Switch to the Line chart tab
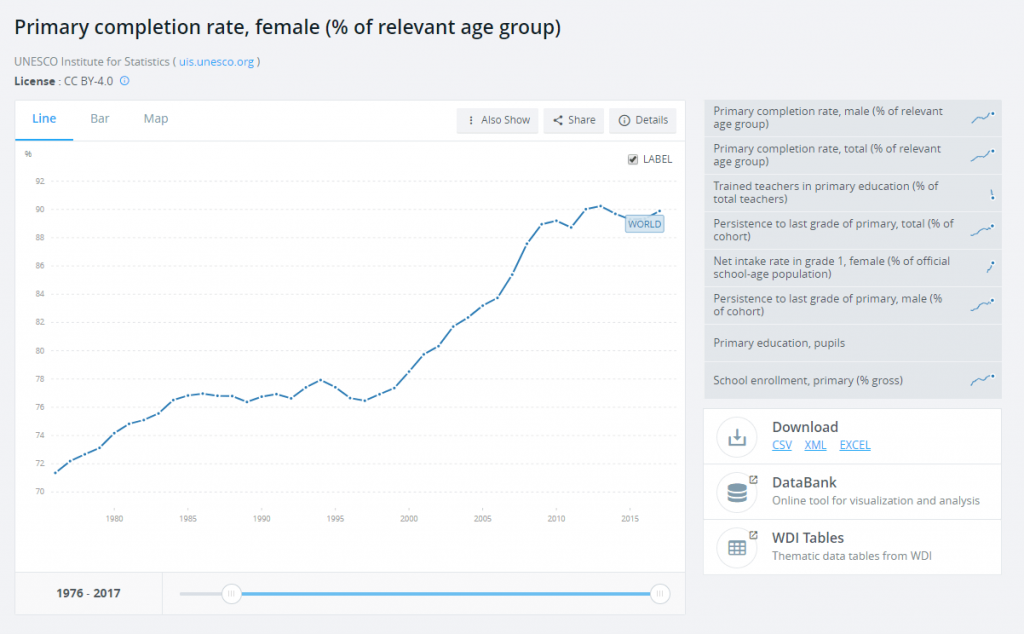This screenshot has width=1024, height=634. coord(44,119)
